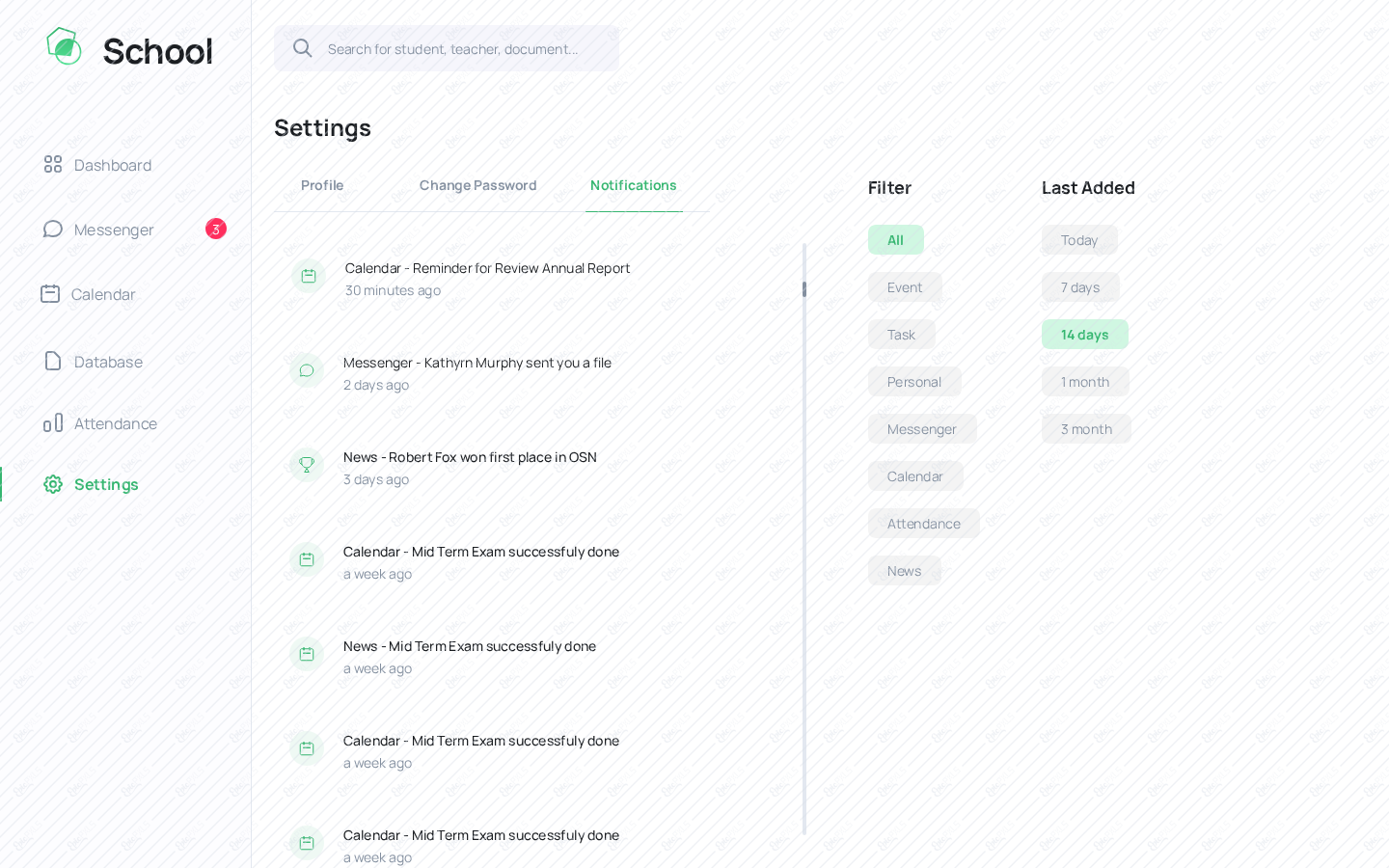Viewport: 1389px width, 868px height.
Task: Choose the 3 month time range
Action: [1085, 429]
